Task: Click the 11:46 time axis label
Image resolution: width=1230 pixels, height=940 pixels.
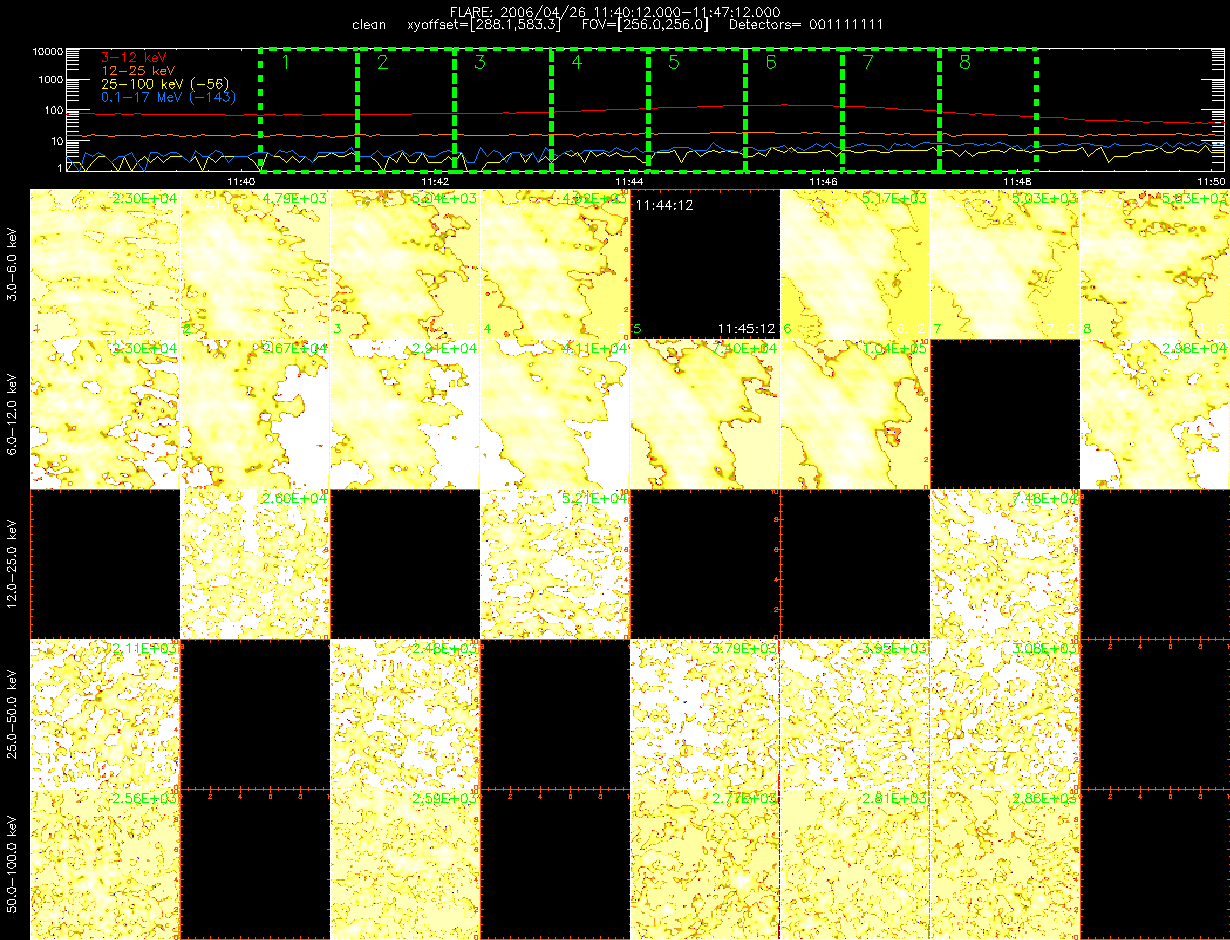Action: tap(823, 181)
